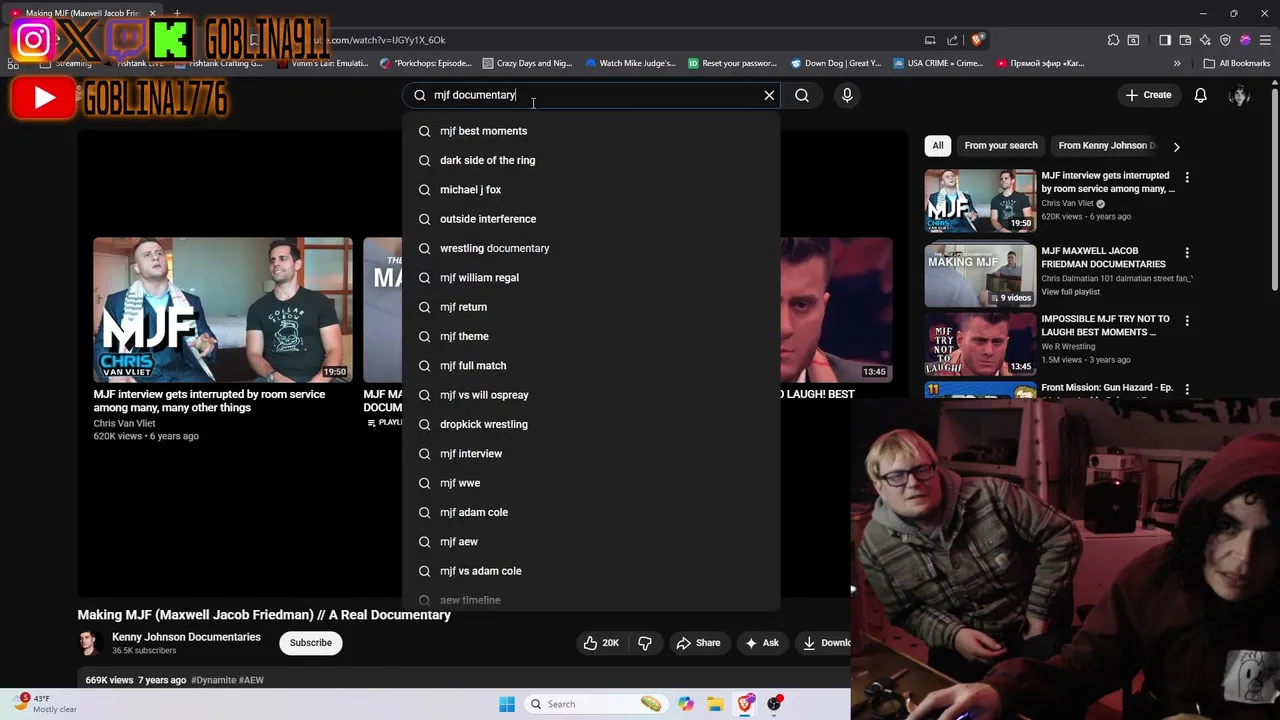Viewport: 1280px width, 720px height.
Task: Open 'USA CRIME' bookmark
Action: point(938,63)
